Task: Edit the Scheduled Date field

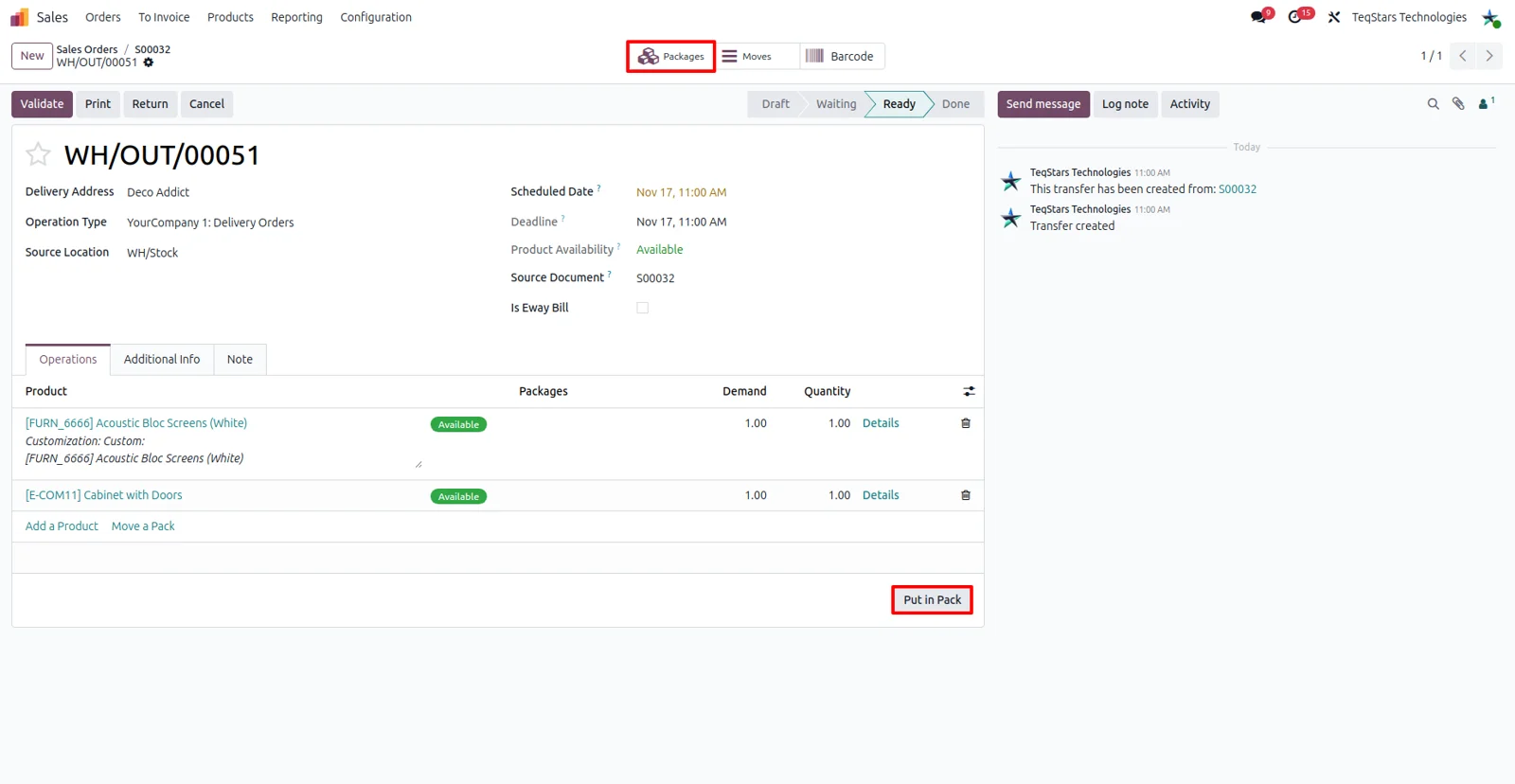Action: pyautogui.click(x=682, y=192)
